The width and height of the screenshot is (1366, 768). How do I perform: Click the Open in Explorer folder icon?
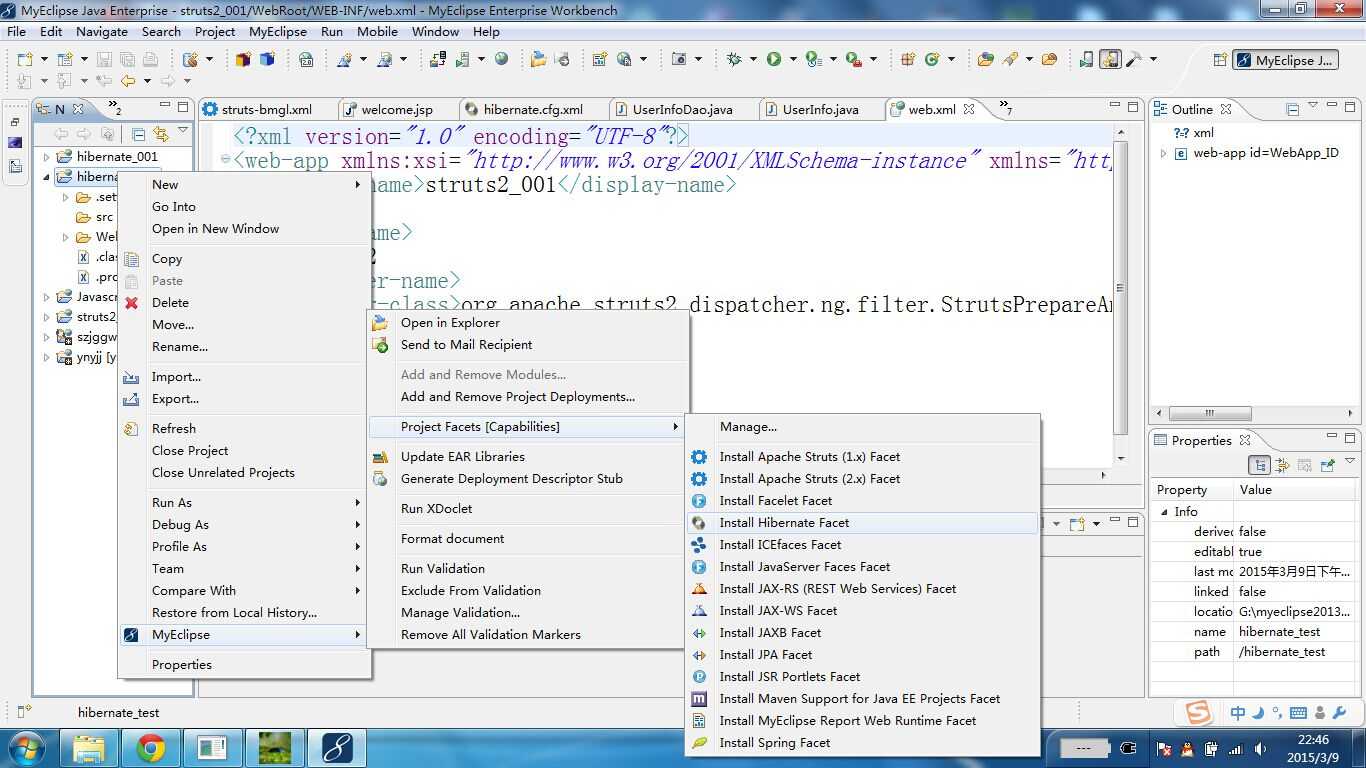380,323
